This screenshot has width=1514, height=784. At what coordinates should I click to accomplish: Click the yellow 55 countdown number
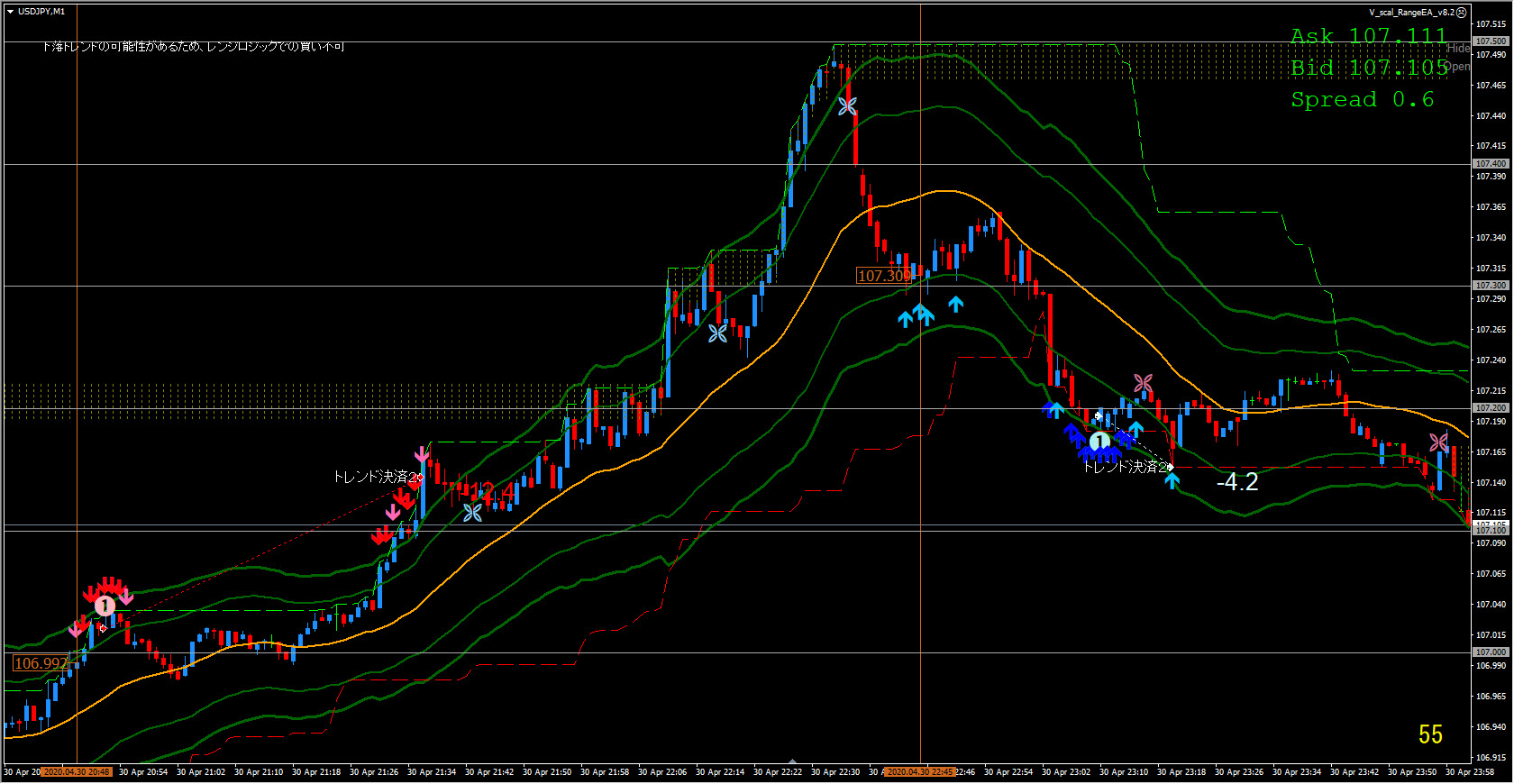click(x=1430, y=734)
